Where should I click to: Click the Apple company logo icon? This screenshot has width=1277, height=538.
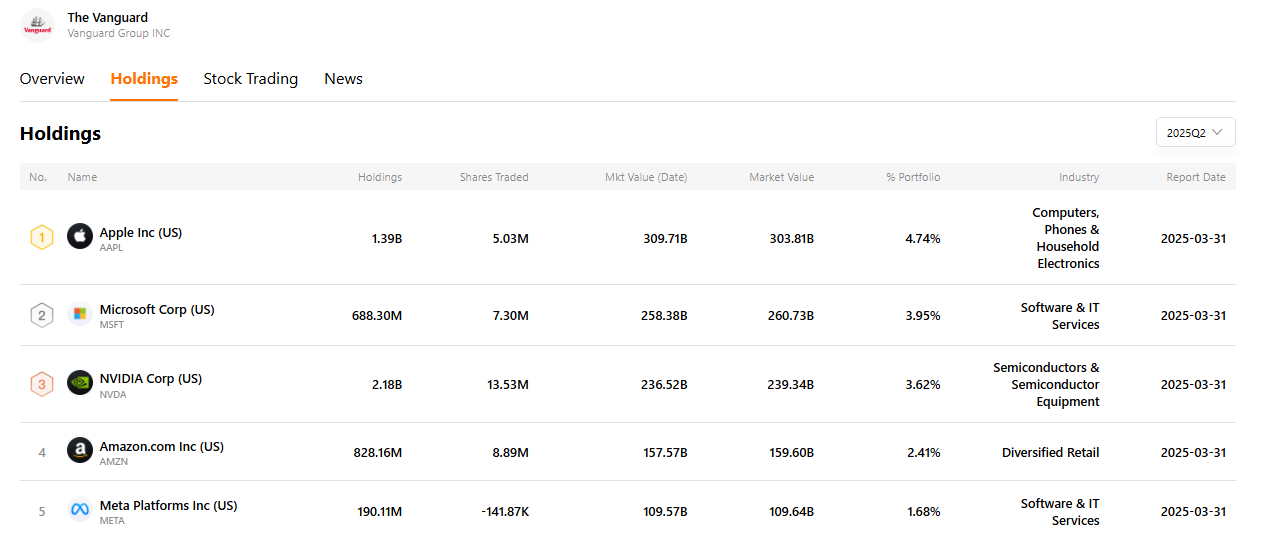point(80,237)
